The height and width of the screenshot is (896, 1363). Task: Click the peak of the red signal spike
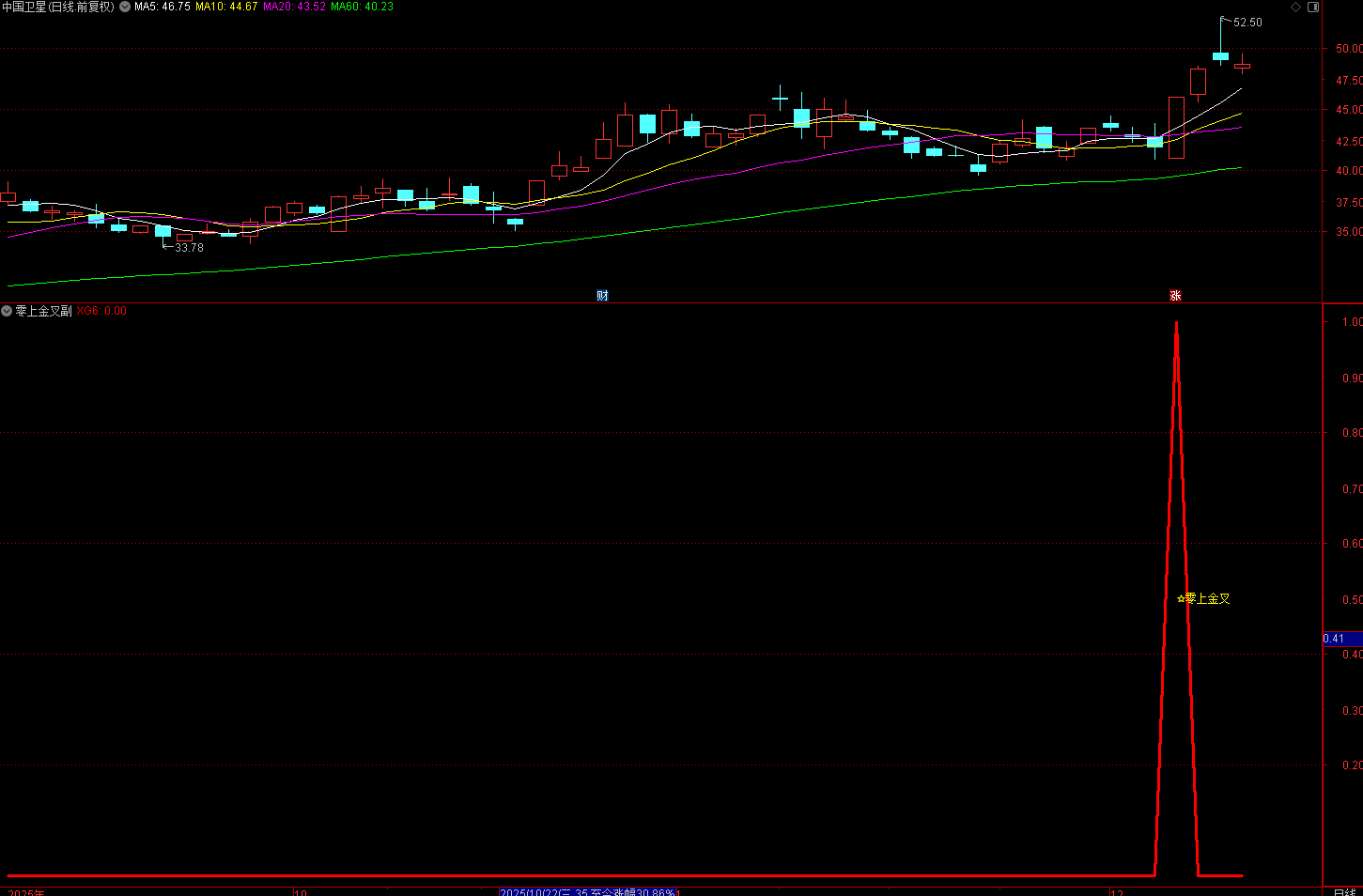pos(1176,324)
